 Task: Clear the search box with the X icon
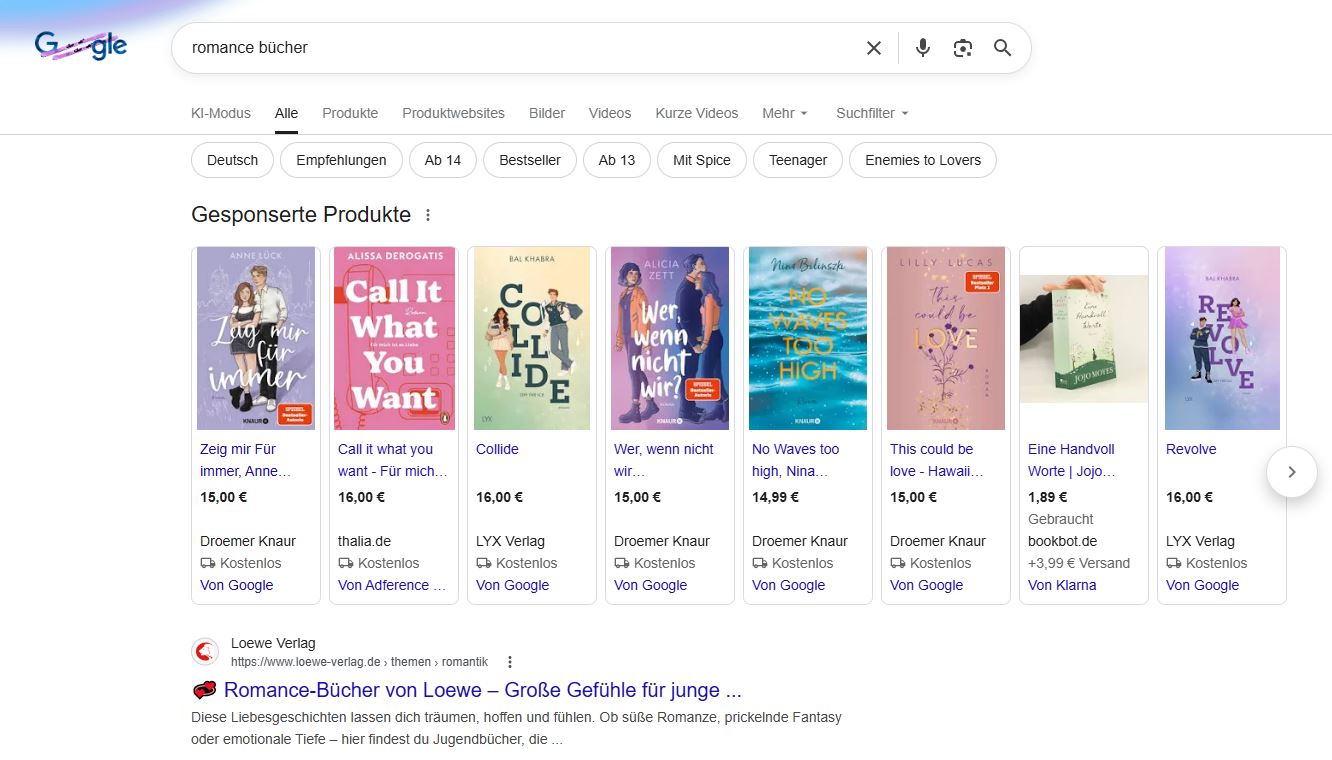(873, 48)
